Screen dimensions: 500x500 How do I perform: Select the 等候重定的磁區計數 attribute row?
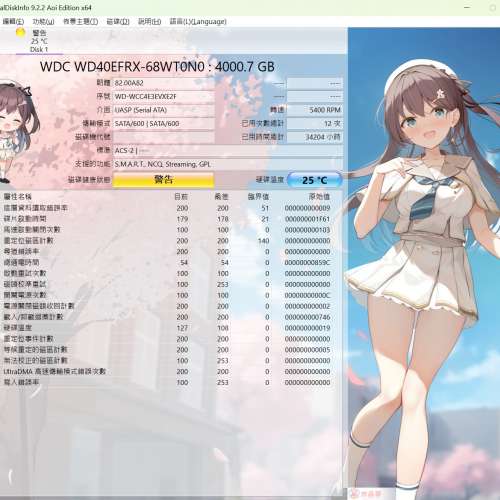pyautogui.click(x=171, y=350)
